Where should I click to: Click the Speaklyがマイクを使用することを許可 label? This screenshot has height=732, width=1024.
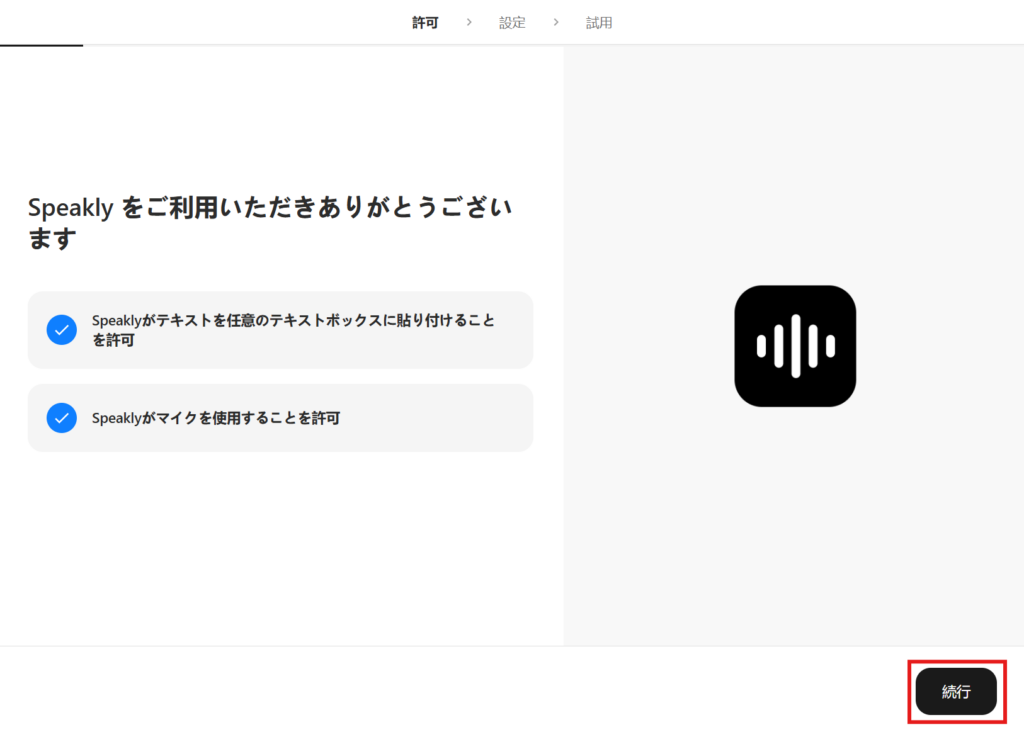[216, 418]
